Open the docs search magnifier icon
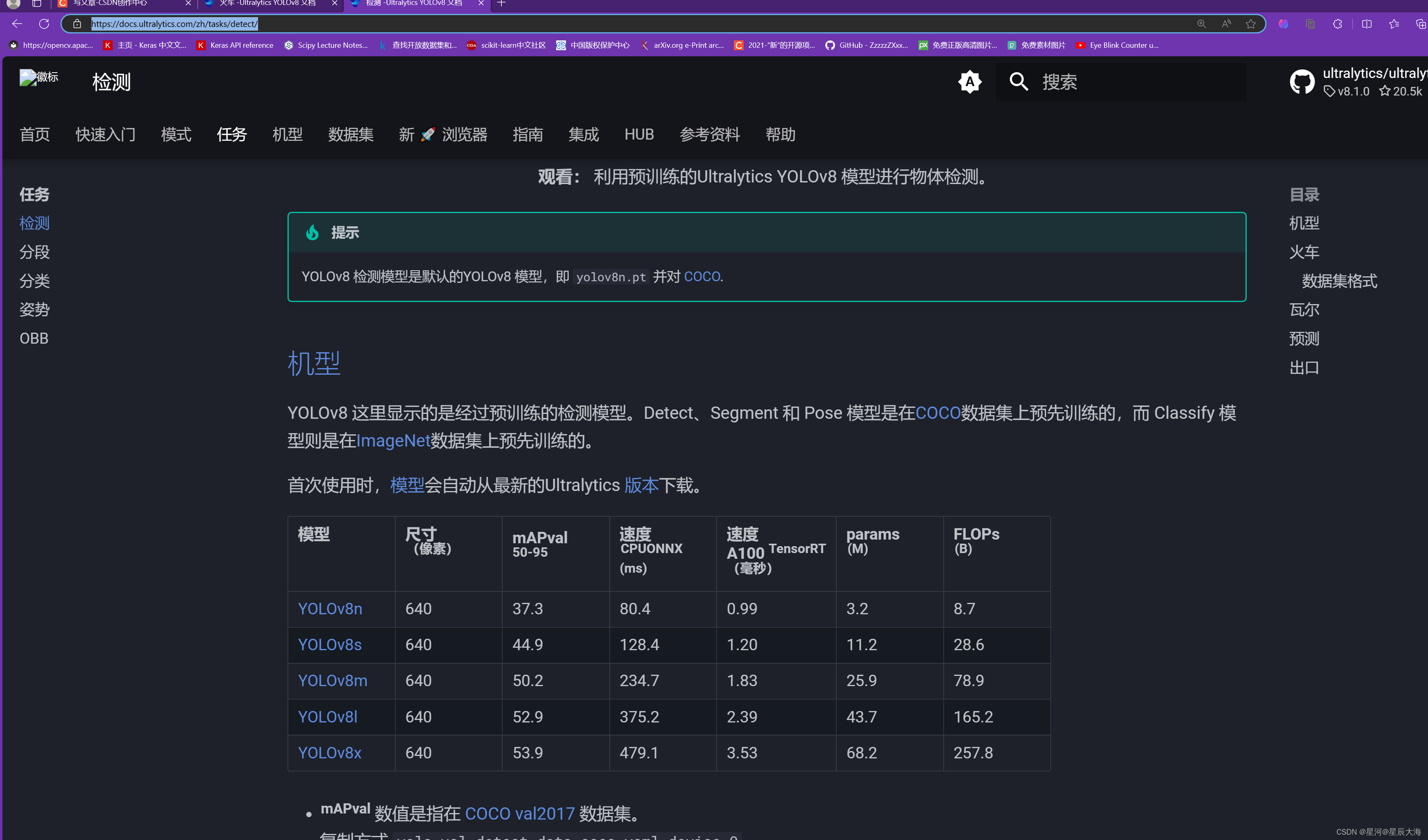This screenshot has height=840, width=1428. click(x=1018, y=82)
